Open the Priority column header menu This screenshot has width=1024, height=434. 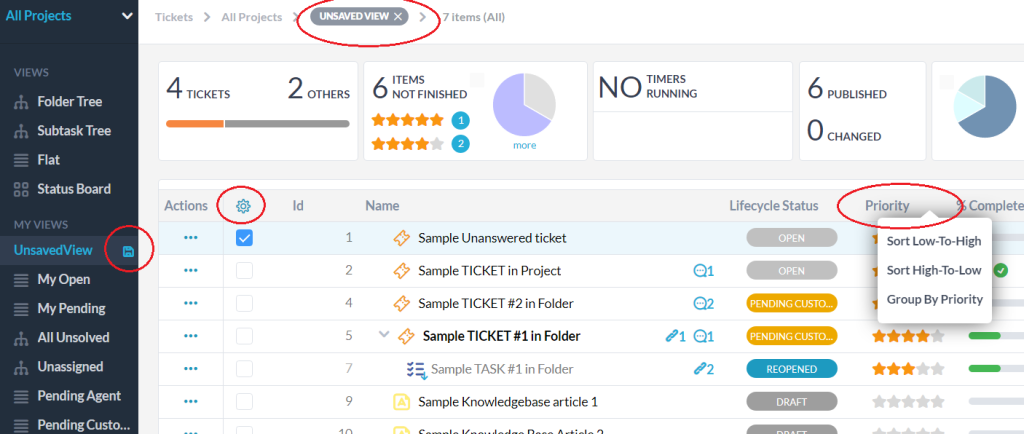pos(887,206)
